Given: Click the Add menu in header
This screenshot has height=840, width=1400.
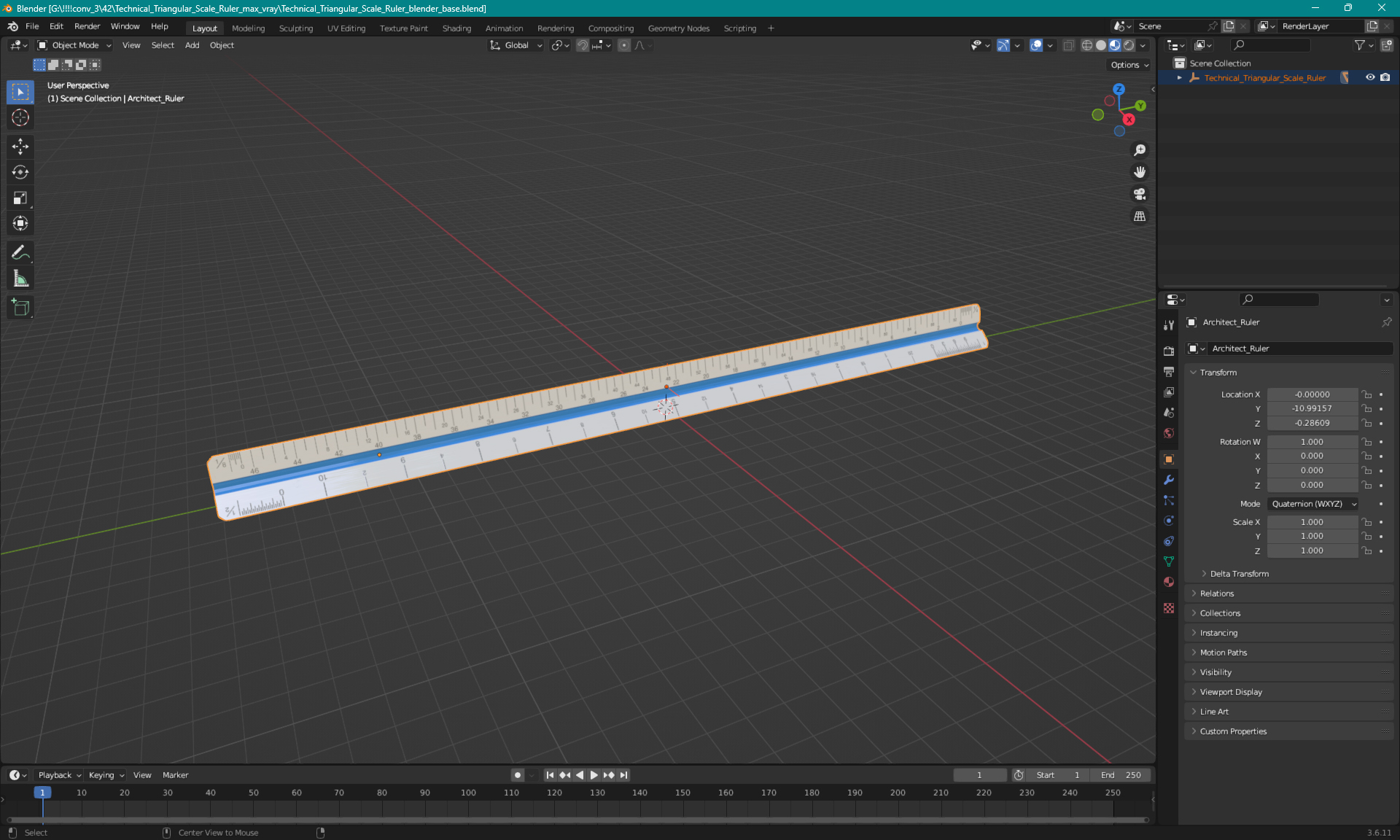Looking at the screenshot, I should (x=192, y=45).
